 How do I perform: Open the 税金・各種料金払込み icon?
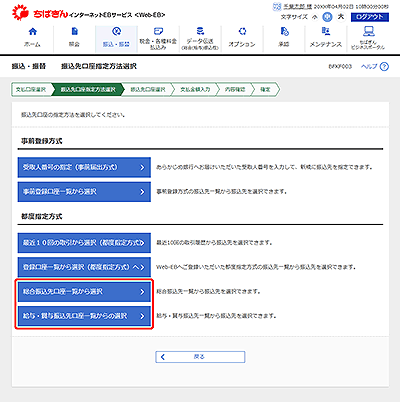coord(158,31)
